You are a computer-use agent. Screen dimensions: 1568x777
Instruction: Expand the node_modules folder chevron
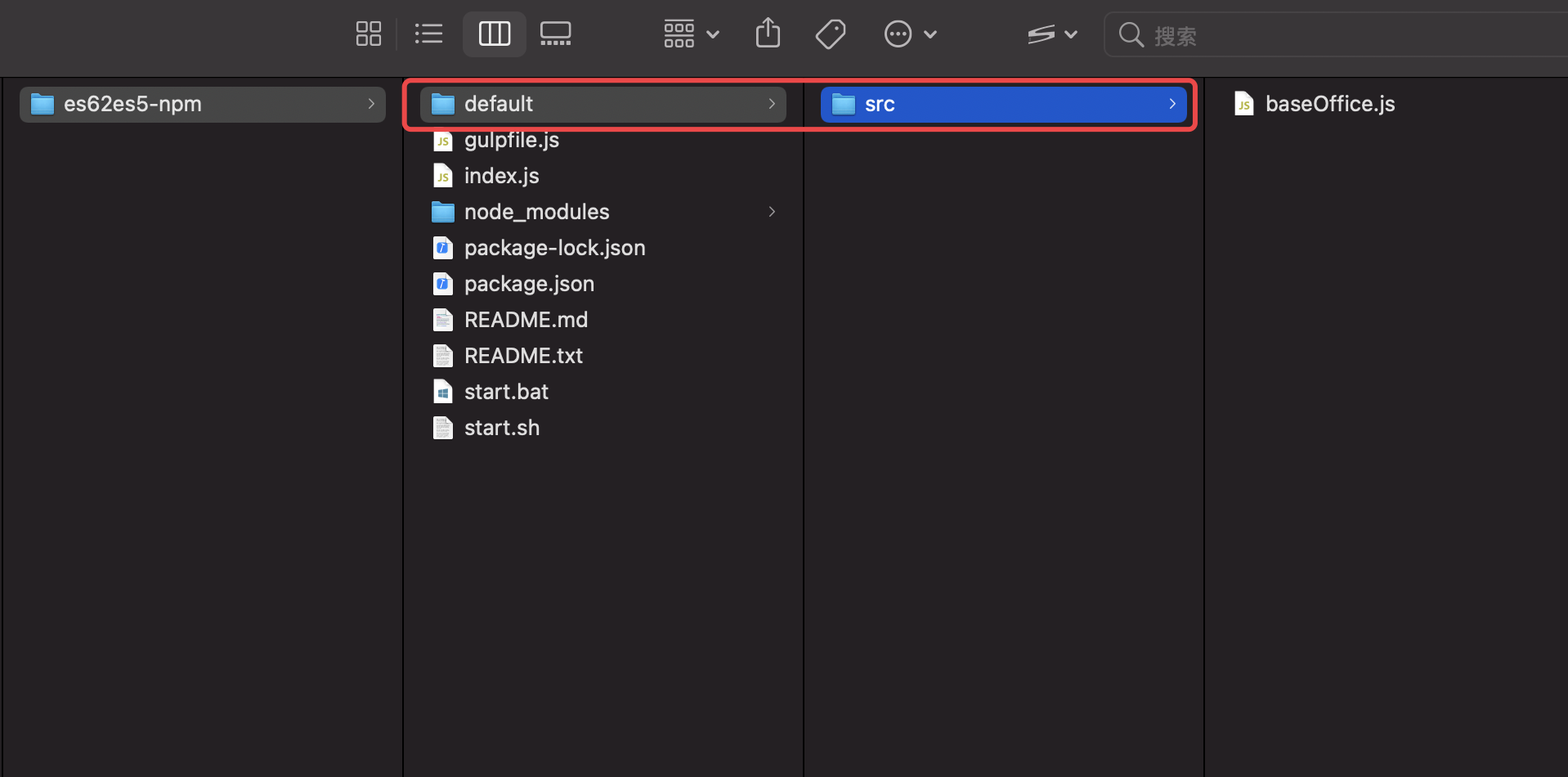771,212
